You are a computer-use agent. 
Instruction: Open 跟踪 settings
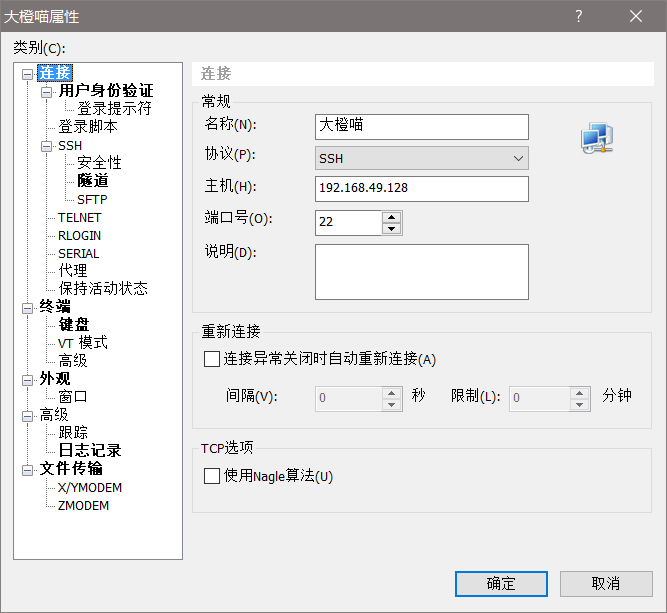[x=73, y=432]
